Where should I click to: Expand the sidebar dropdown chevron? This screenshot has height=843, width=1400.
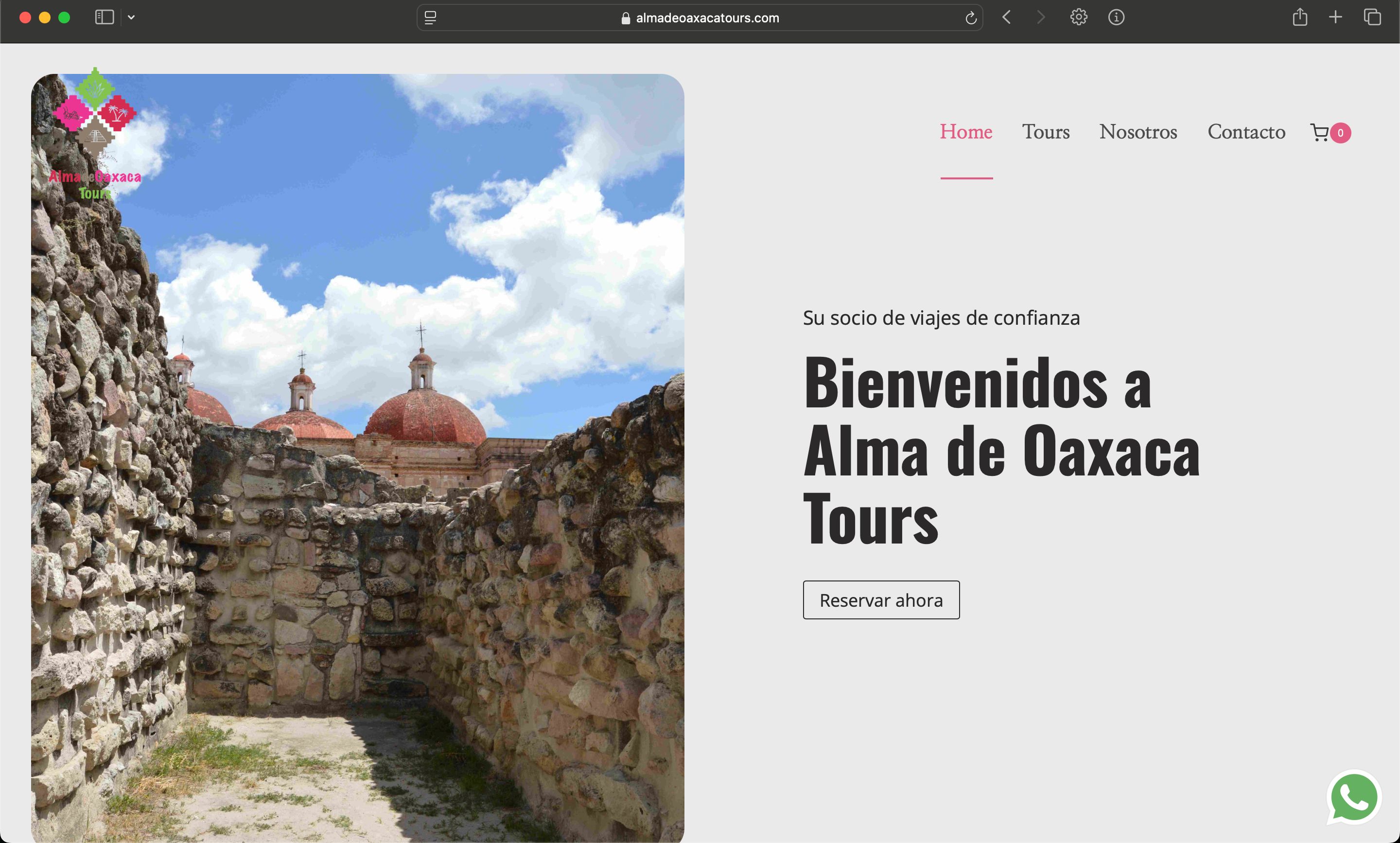(131, 17)
